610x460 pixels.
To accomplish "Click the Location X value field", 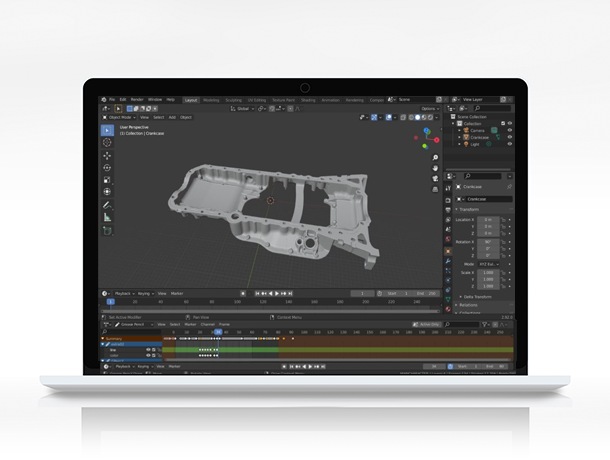I will click(488, 220).
